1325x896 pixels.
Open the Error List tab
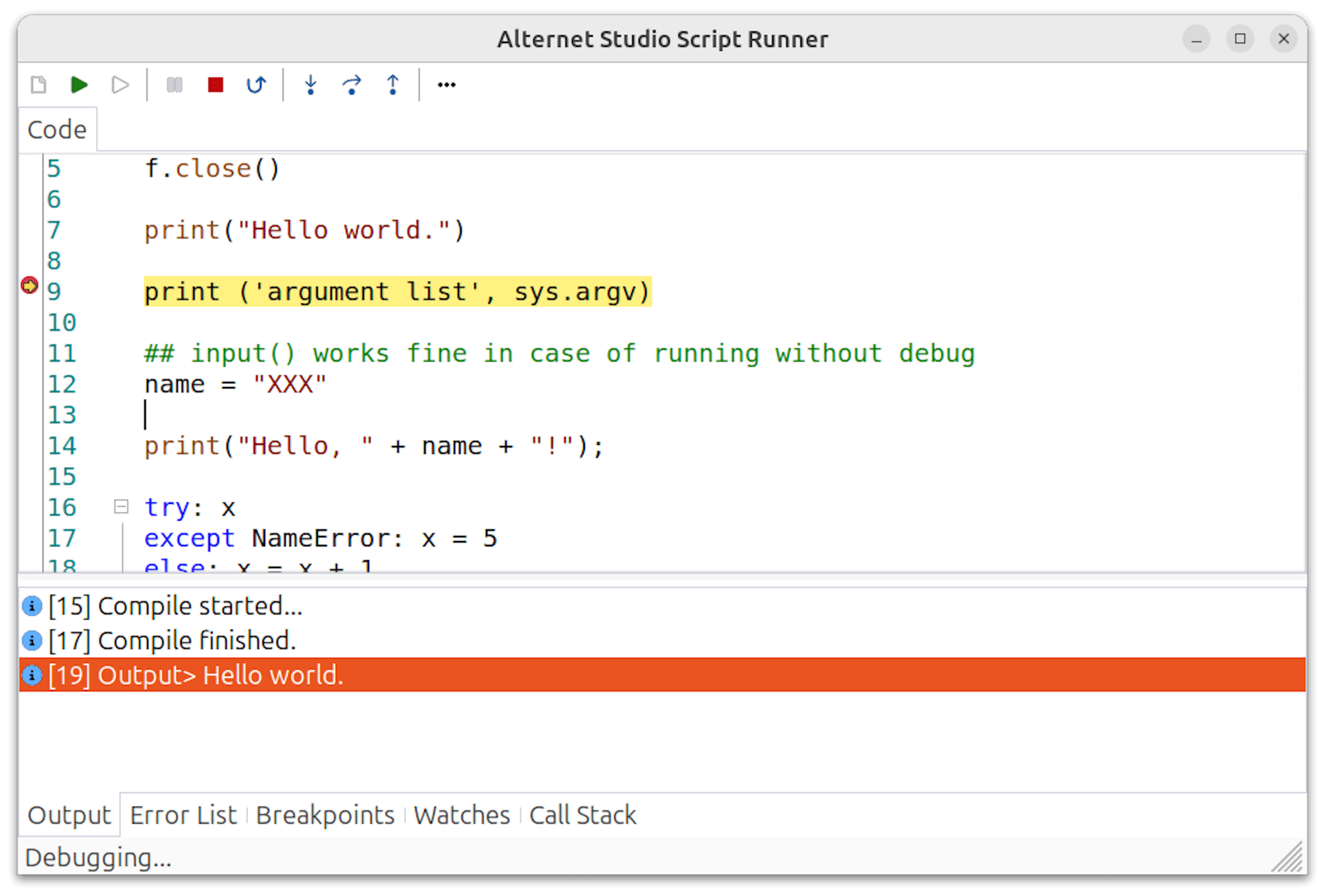(183, 815)
